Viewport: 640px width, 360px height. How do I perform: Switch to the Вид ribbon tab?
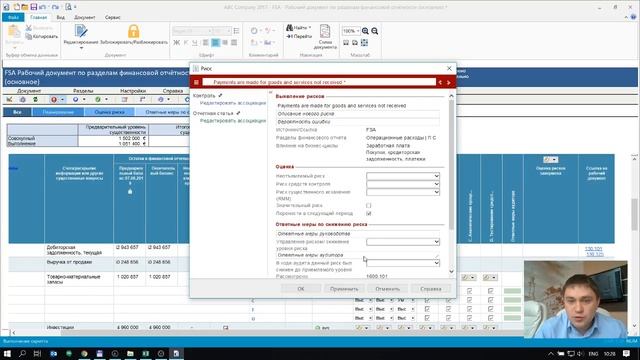(60, 18)
